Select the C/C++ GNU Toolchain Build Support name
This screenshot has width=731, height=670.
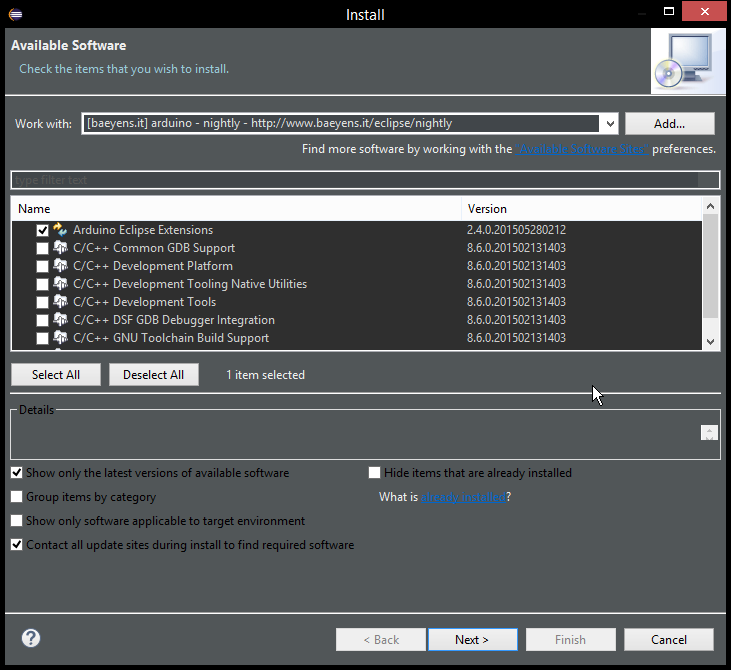171,338
